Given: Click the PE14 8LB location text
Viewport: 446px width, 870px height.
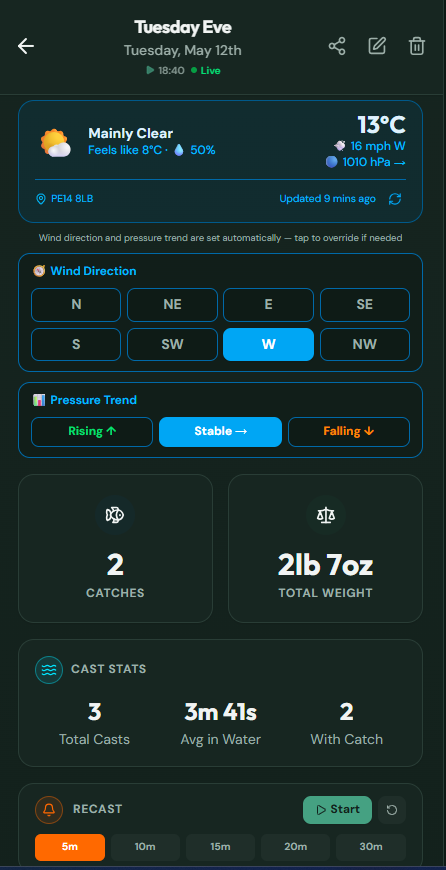Looking at the screenshot, I should click(72, 199).
